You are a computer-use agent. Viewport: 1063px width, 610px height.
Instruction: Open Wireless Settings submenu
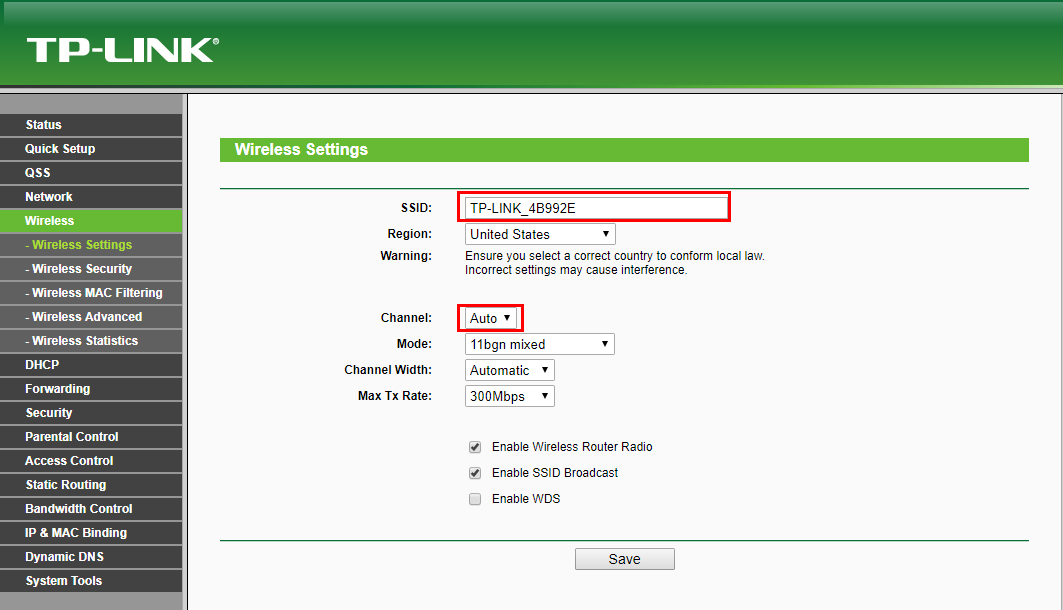(x=91, y=245)
